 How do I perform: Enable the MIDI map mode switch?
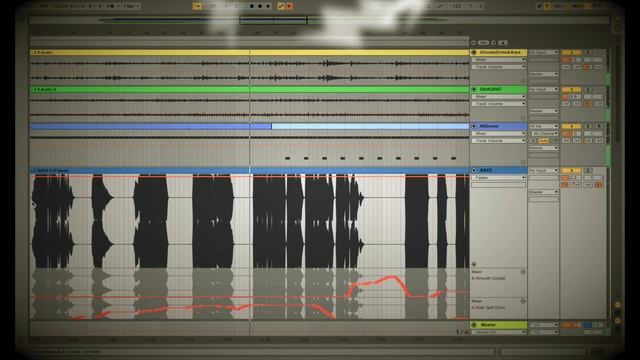pyautogui.click(x=577, y=6)
